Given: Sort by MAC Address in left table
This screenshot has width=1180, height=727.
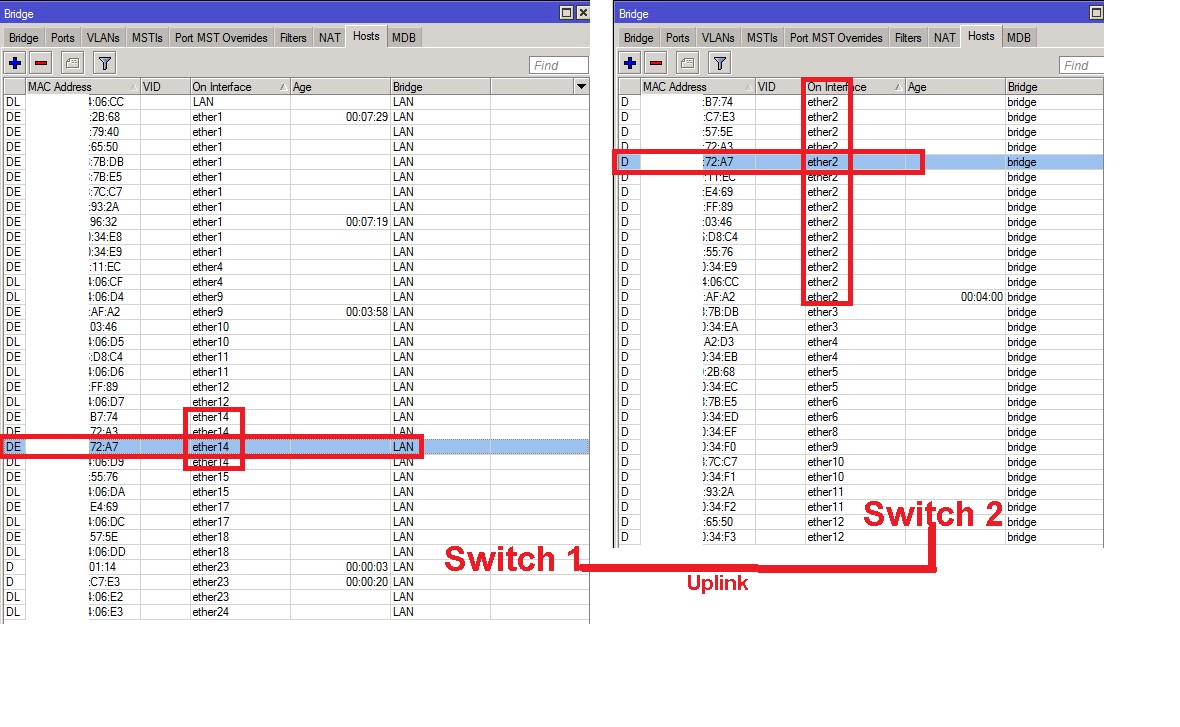Looking at the screenshot, I should (x=83, y=87).
